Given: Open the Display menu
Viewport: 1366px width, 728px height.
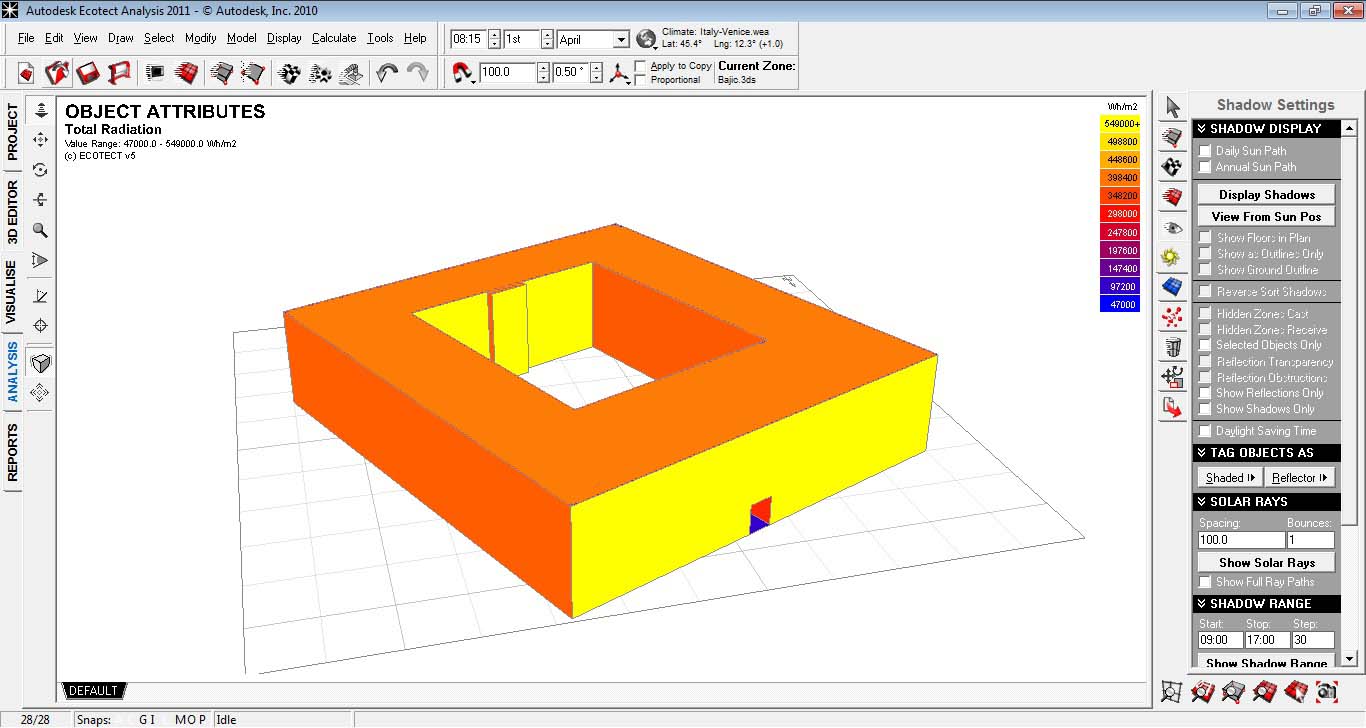Looking at the screenshot, I should [284, 38].
